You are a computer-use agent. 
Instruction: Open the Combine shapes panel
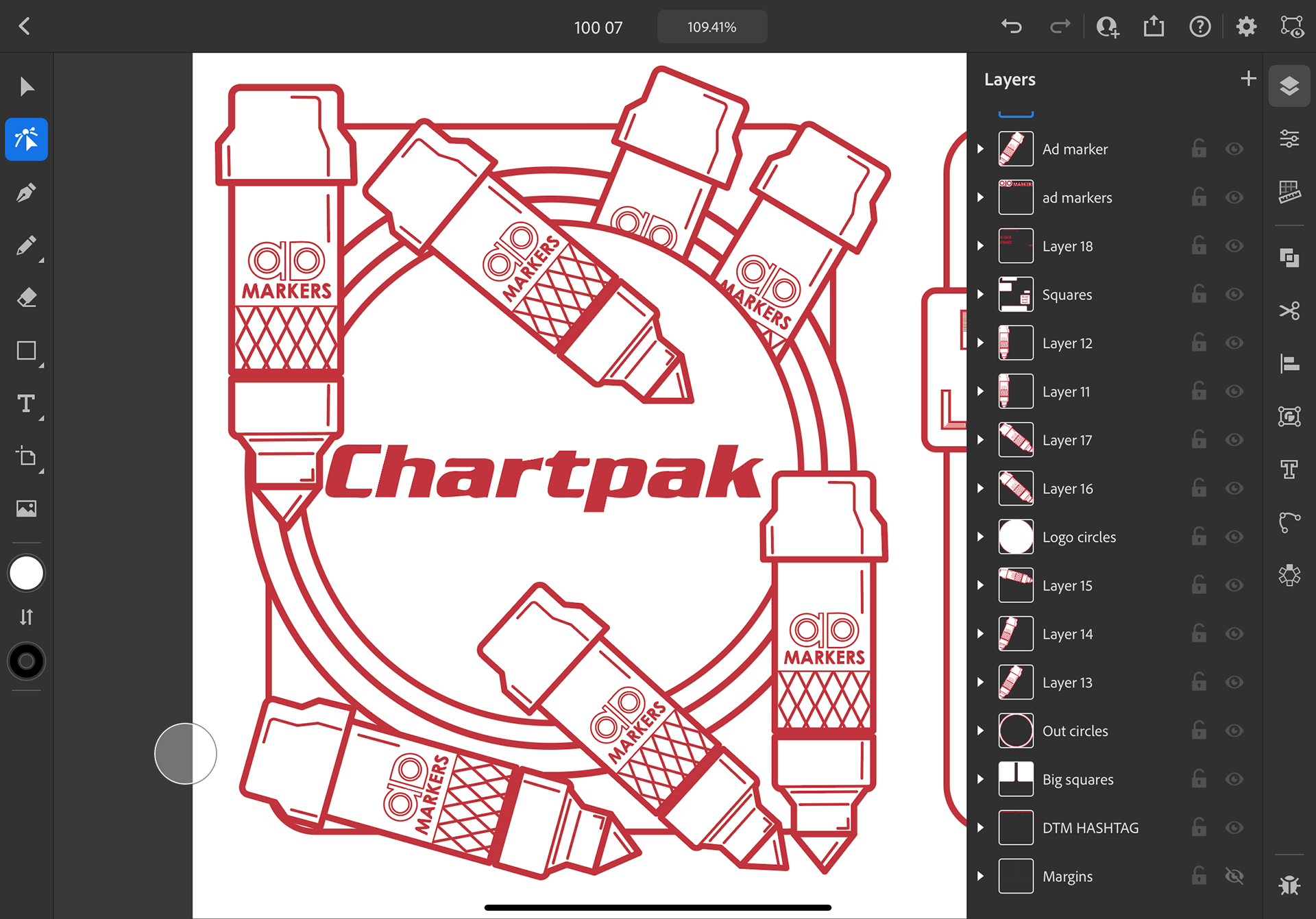[1289, 258]
